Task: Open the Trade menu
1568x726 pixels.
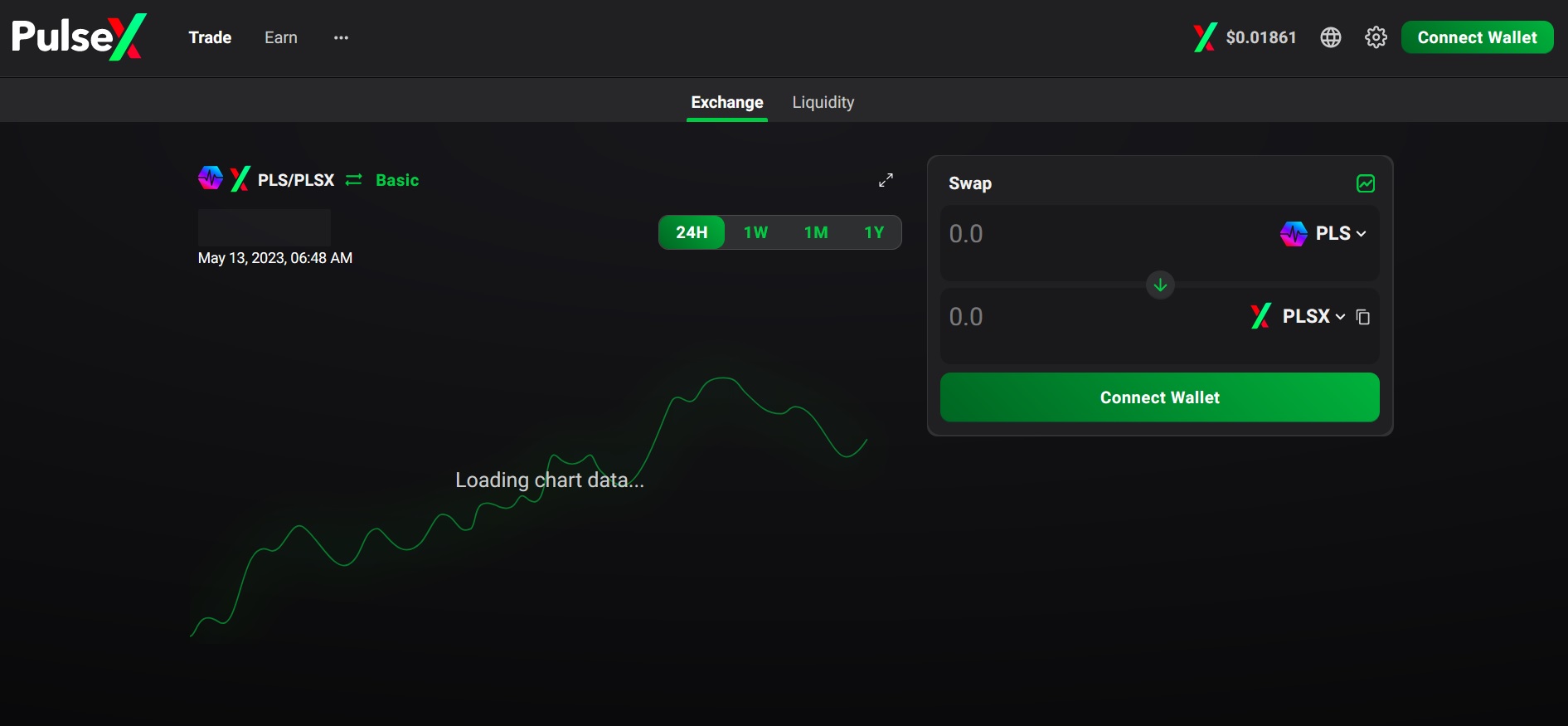Action: 210,37
